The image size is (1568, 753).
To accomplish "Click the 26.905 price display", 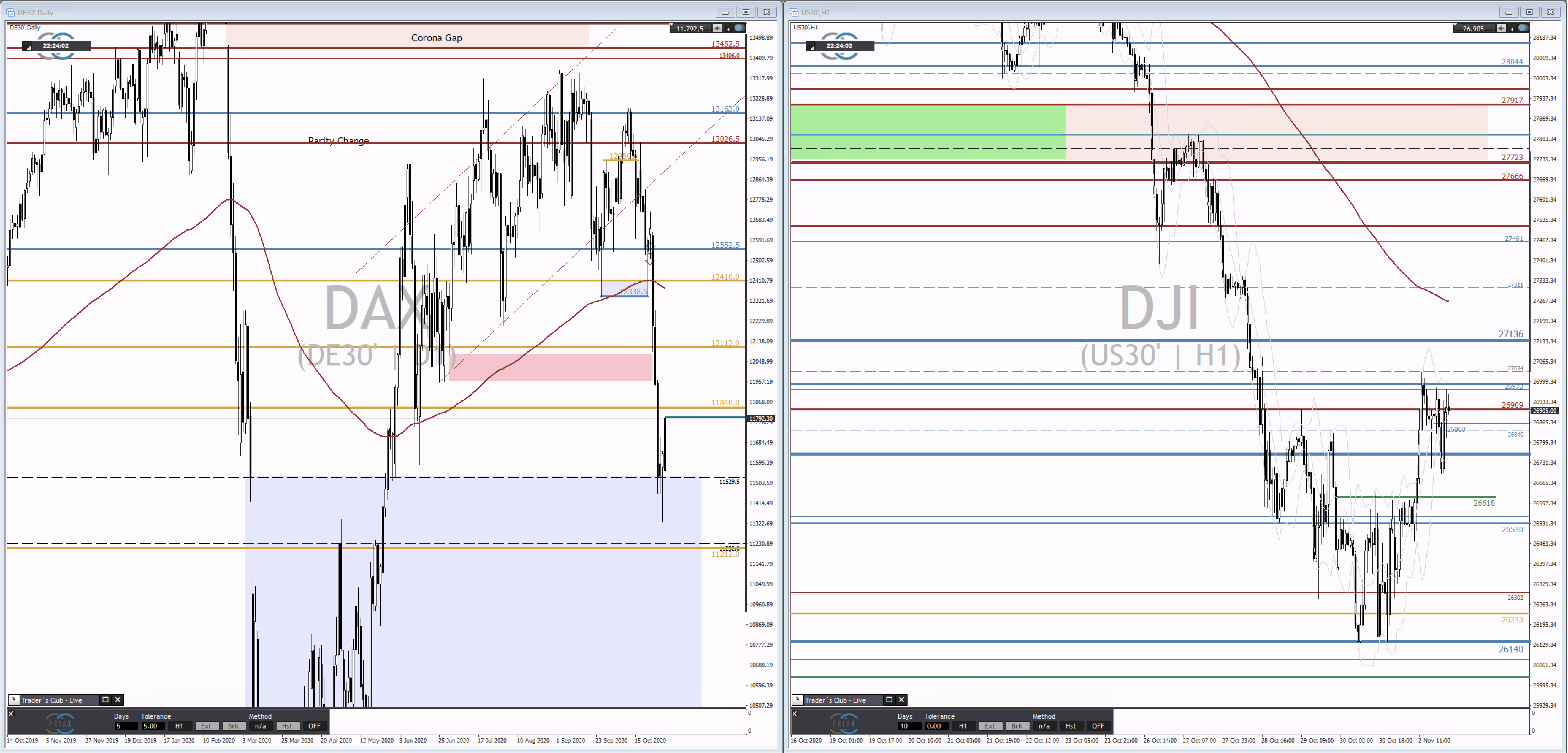I will (x=1474, y=29).
